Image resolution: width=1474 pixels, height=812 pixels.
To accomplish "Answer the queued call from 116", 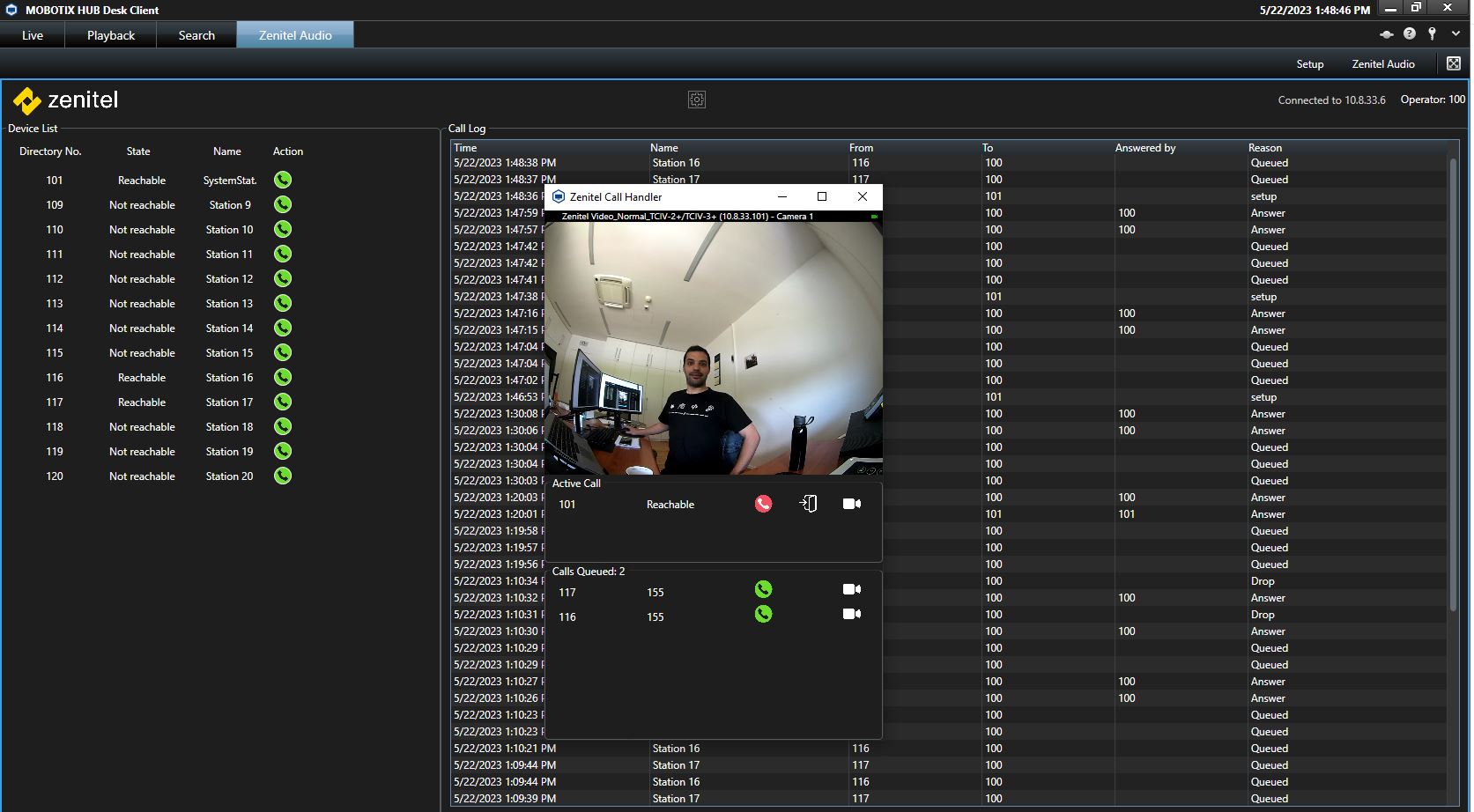I will tap(763, 614).
